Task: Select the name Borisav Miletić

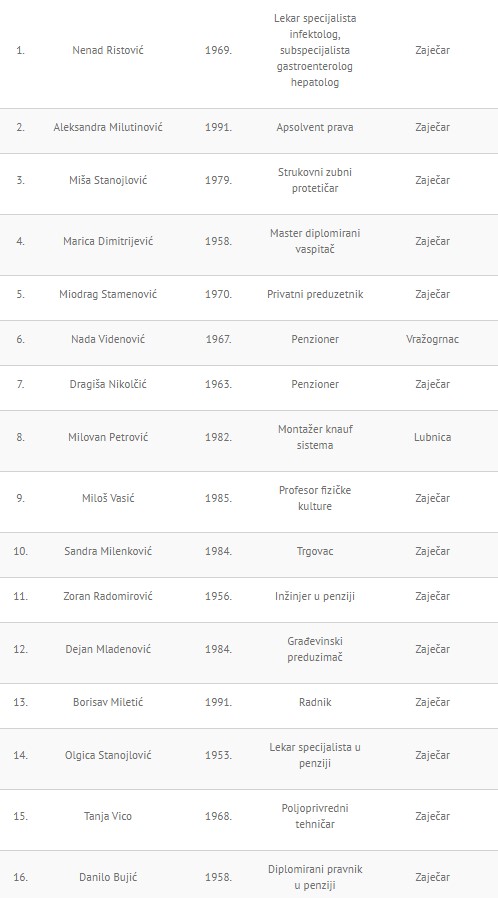Action: coord(108,702)
